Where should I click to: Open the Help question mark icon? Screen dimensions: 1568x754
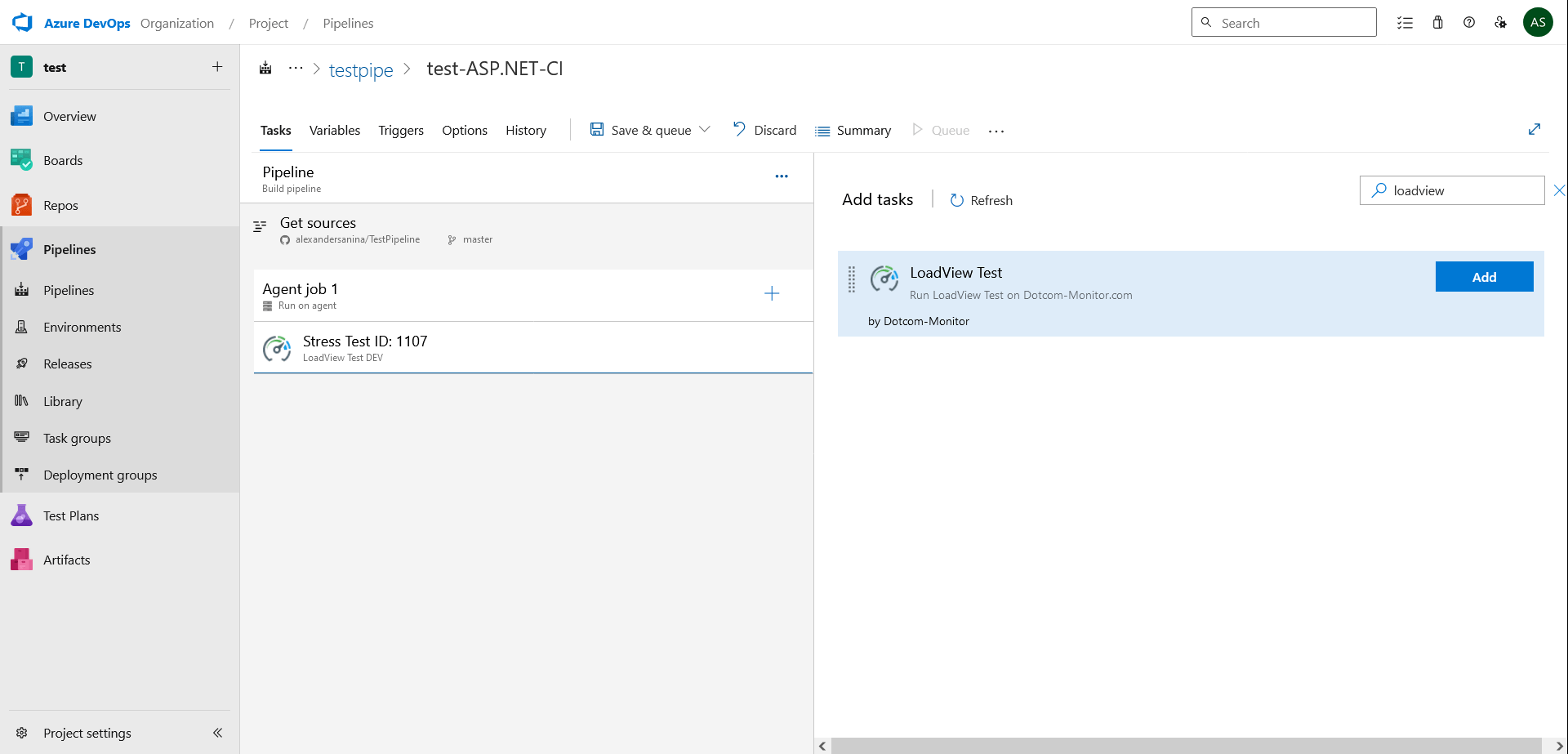(1469, 23)
